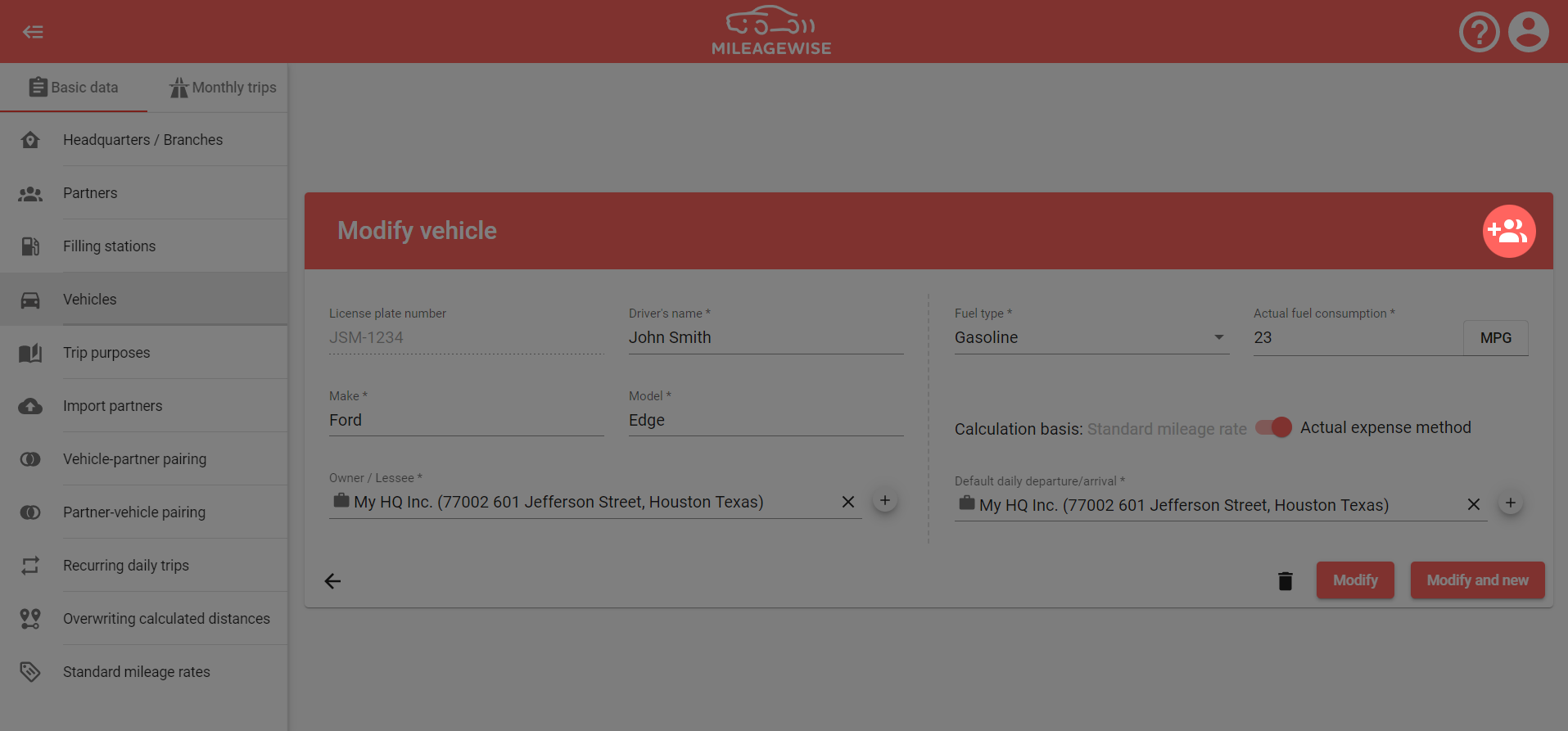This screenshot has height=731, width=1568.
Task: Open Standard mileage rates menu item
Action: pos(143,672)
